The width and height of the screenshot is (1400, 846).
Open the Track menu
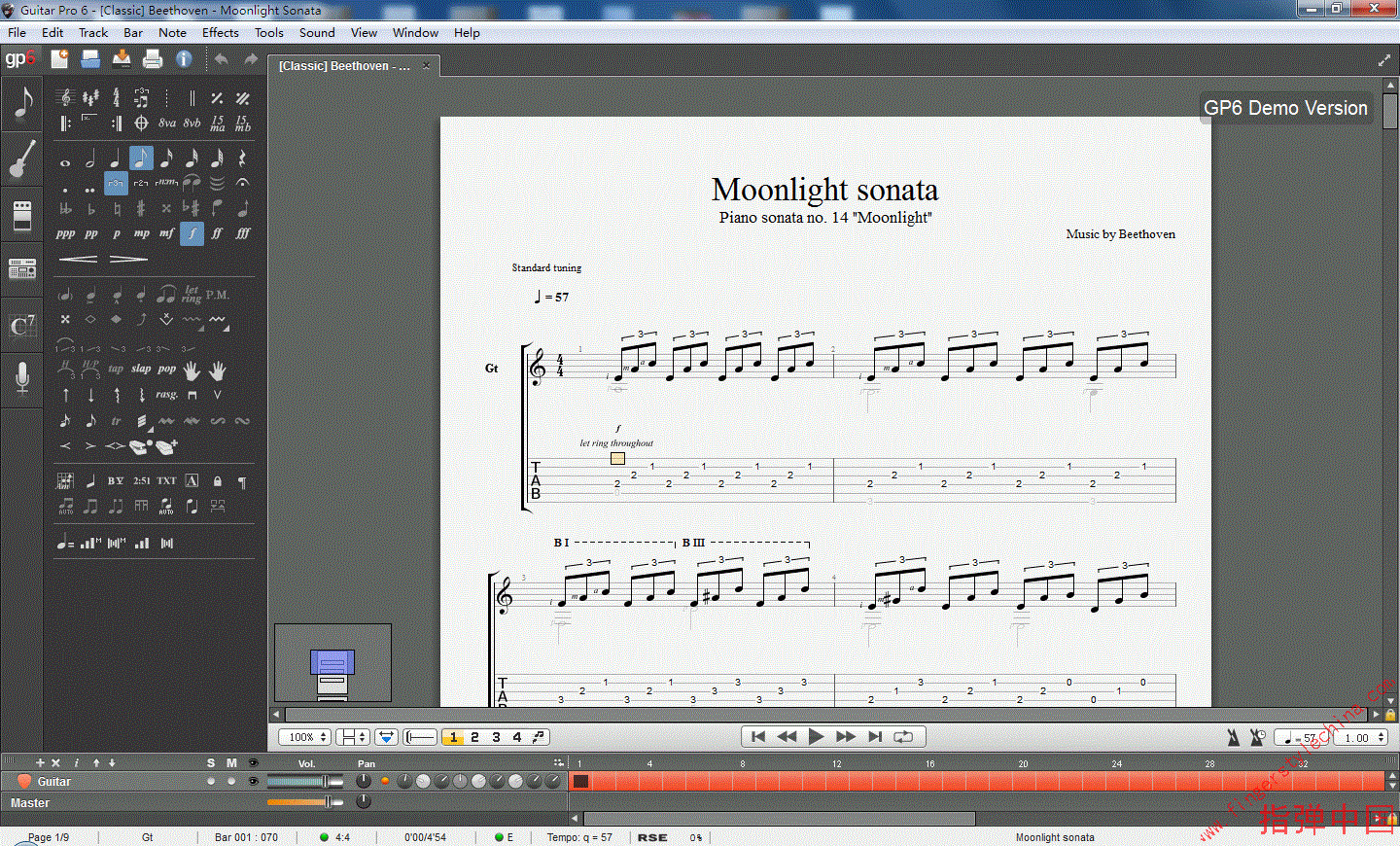(93, 32)
